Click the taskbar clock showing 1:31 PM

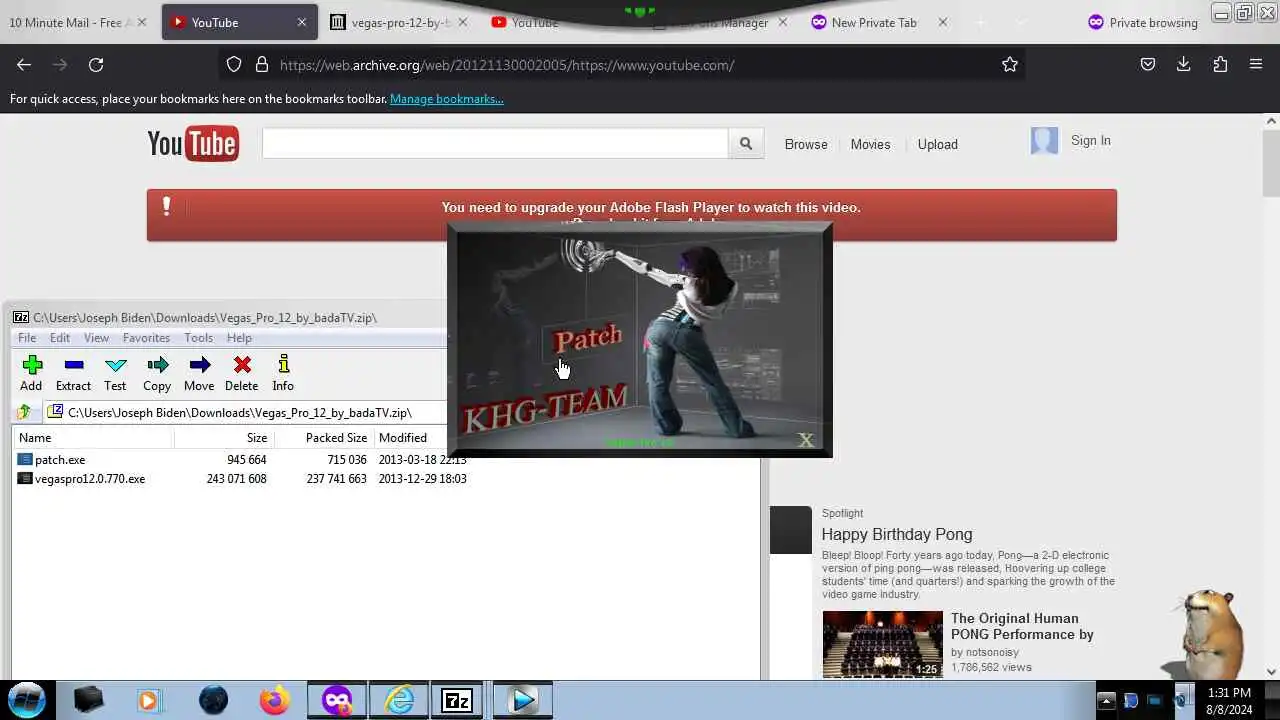(1229, 700)
